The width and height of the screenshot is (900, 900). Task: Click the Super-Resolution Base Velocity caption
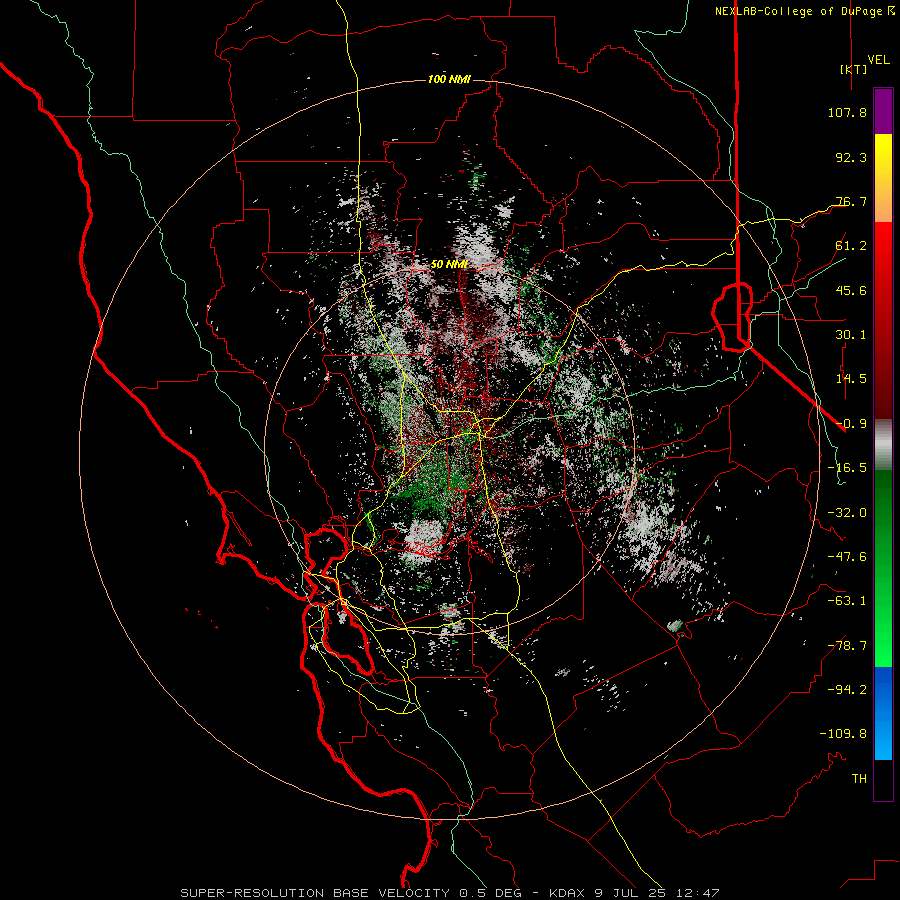pos(449,893)
